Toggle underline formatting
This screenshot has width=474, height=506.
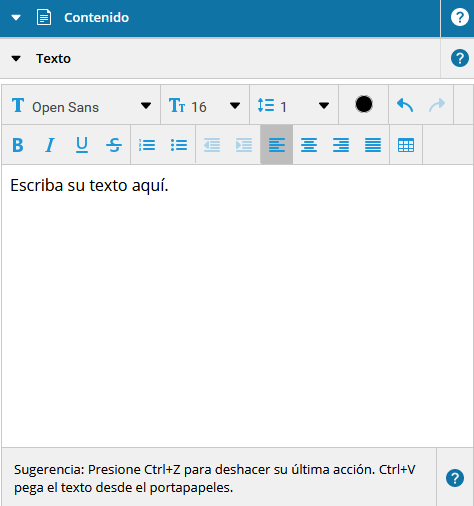[x=82, y=145]
